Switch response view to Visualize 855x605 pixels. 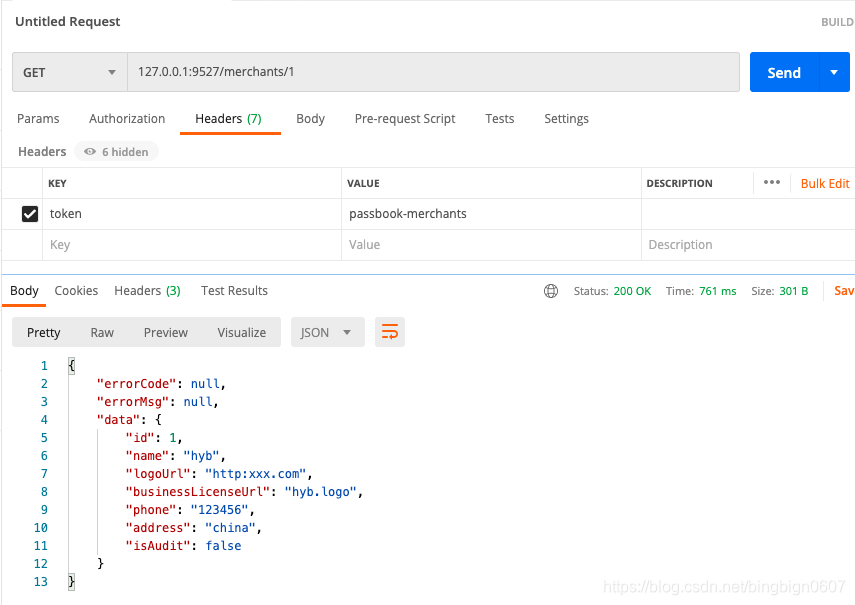[242, 332]
